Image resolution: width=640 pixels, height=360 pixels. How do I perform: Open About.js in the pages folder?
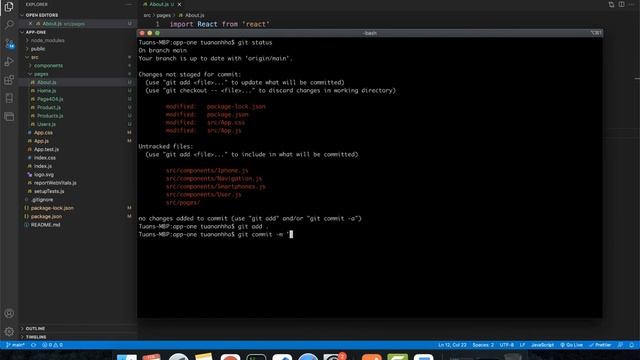pyautogui.click(x=47, y=82)
